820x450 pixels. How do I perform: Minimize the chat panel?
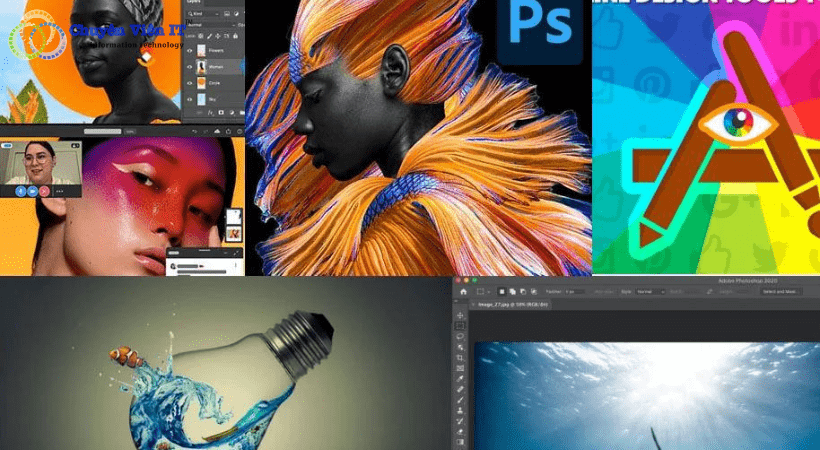225,253
